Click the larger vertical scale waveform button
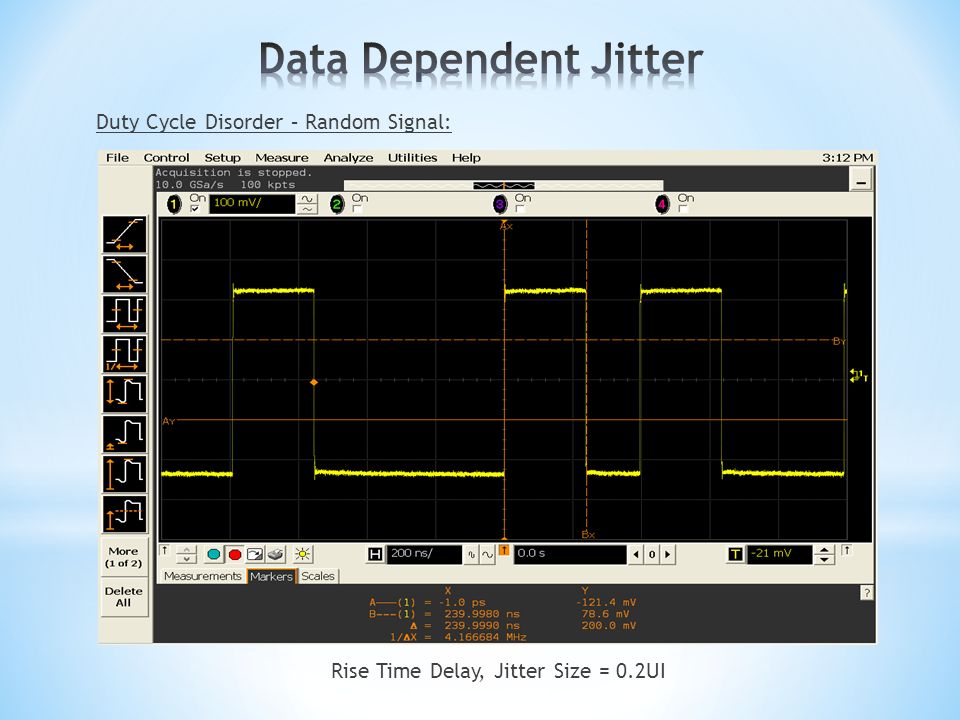960x720 pixels. (307, 199)
